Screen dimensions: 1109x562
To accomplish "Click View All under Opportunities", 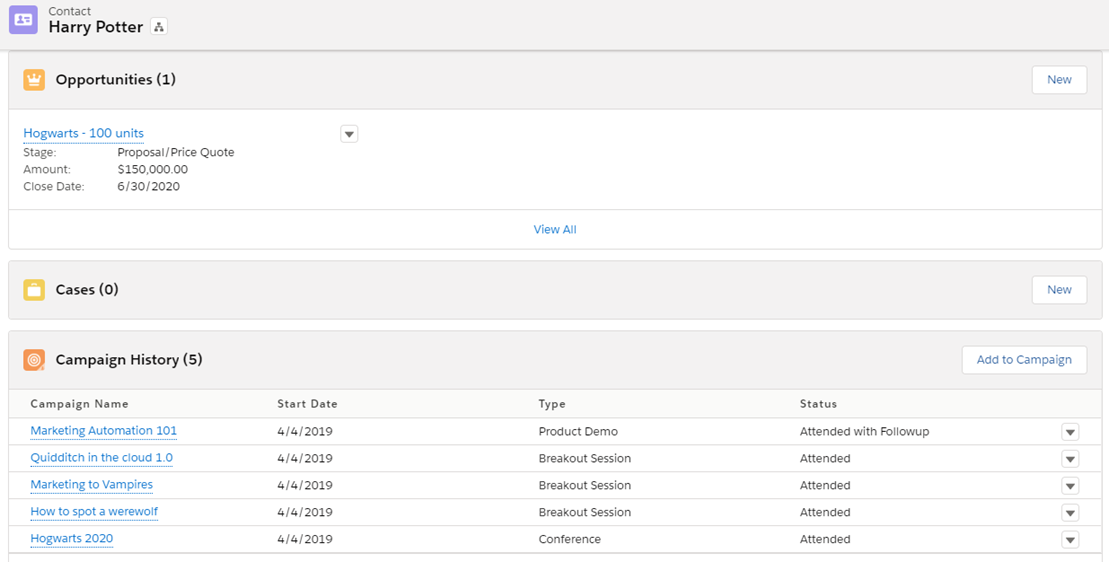I will click(555, 230).
